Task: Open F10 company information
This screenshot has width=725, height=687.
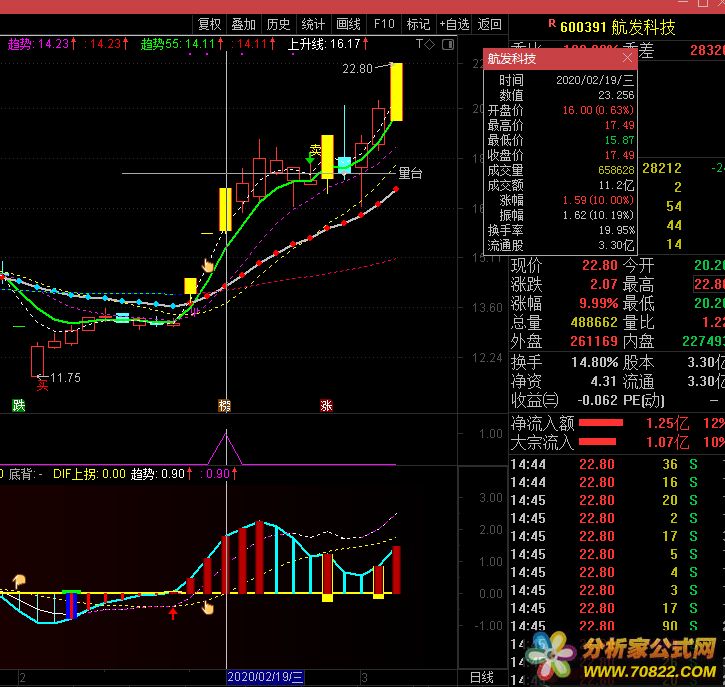Action: (384, 24)
